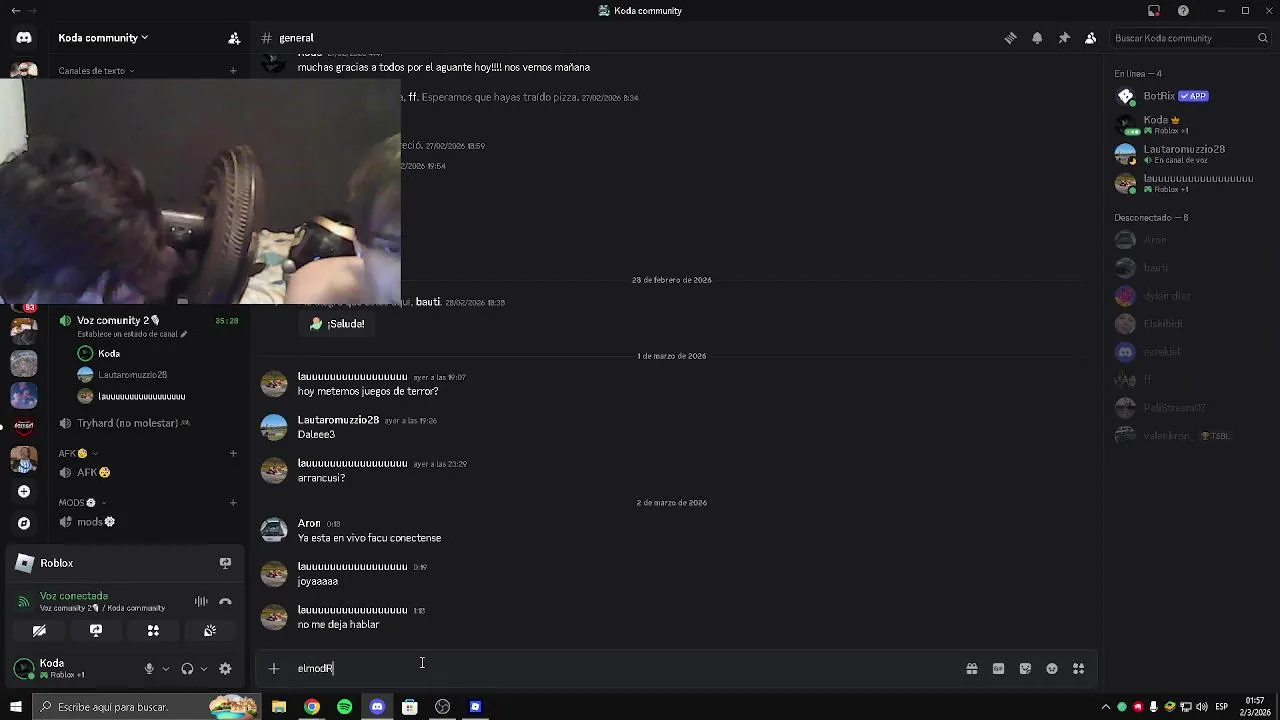Image resolution: width=1280 pixels, height=720 pixels.
Task: Stream Roblox using the screen icon
Action: pyautogui.click(x=225, y=563)
